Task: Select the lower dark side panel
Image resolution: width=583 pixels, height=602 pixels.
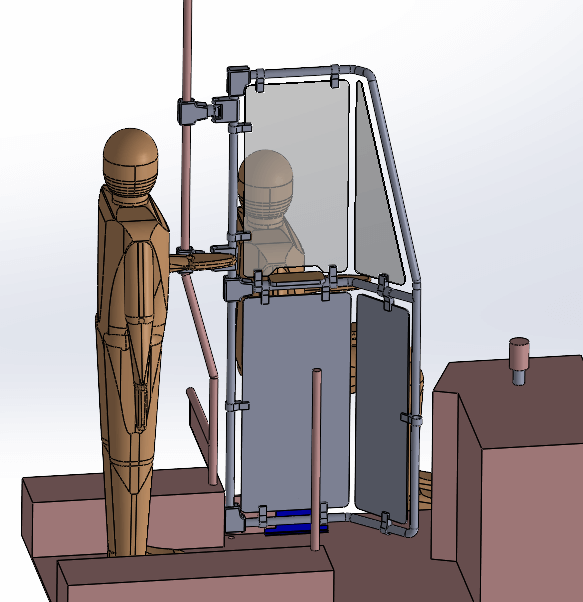Action: coord(382,407)
